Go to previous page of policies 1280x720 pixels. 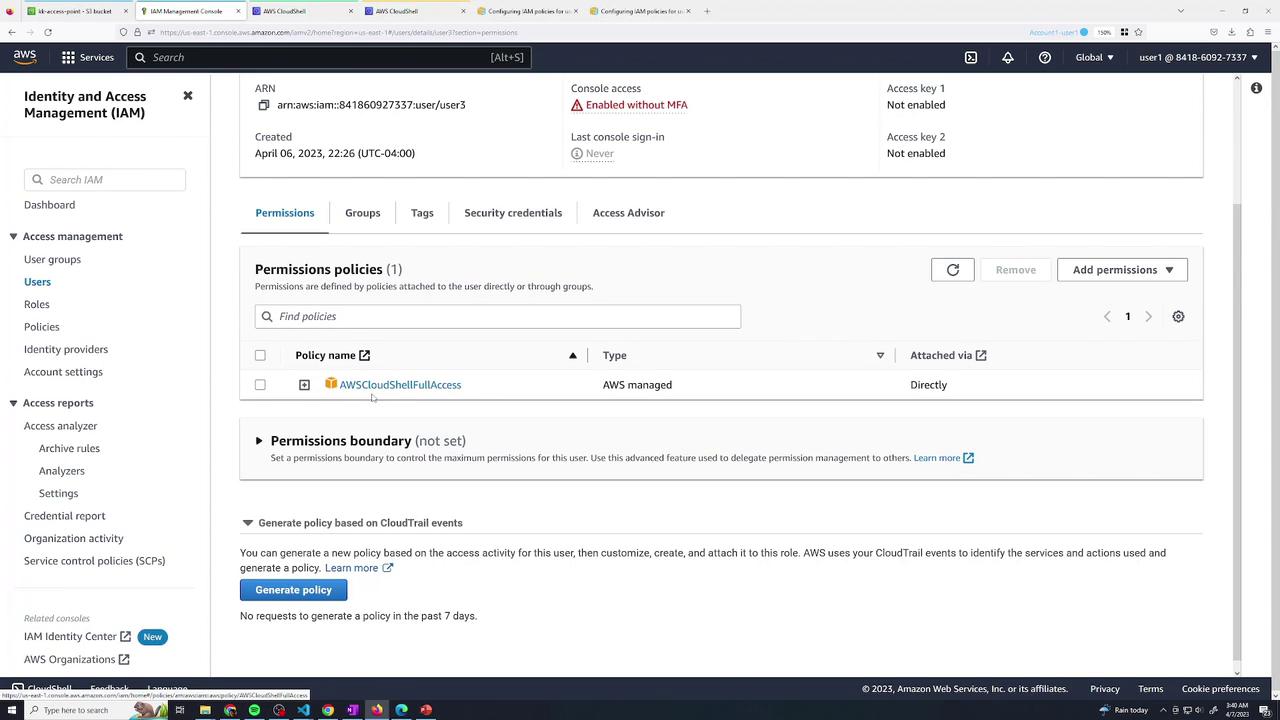pos(1107,316)
